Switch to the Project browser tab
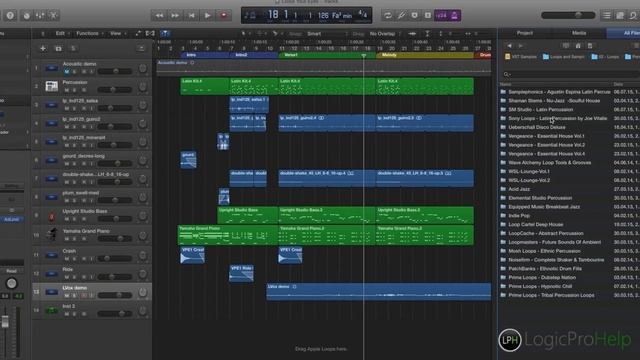This screenshot has height=360, width=640. pos(525,33)
